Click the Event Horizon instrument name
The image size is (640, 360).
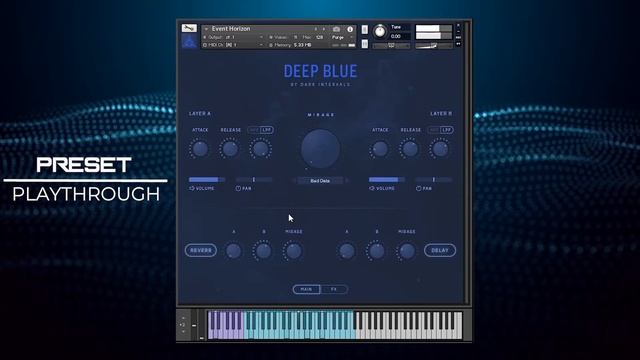(x=231, y=29)
